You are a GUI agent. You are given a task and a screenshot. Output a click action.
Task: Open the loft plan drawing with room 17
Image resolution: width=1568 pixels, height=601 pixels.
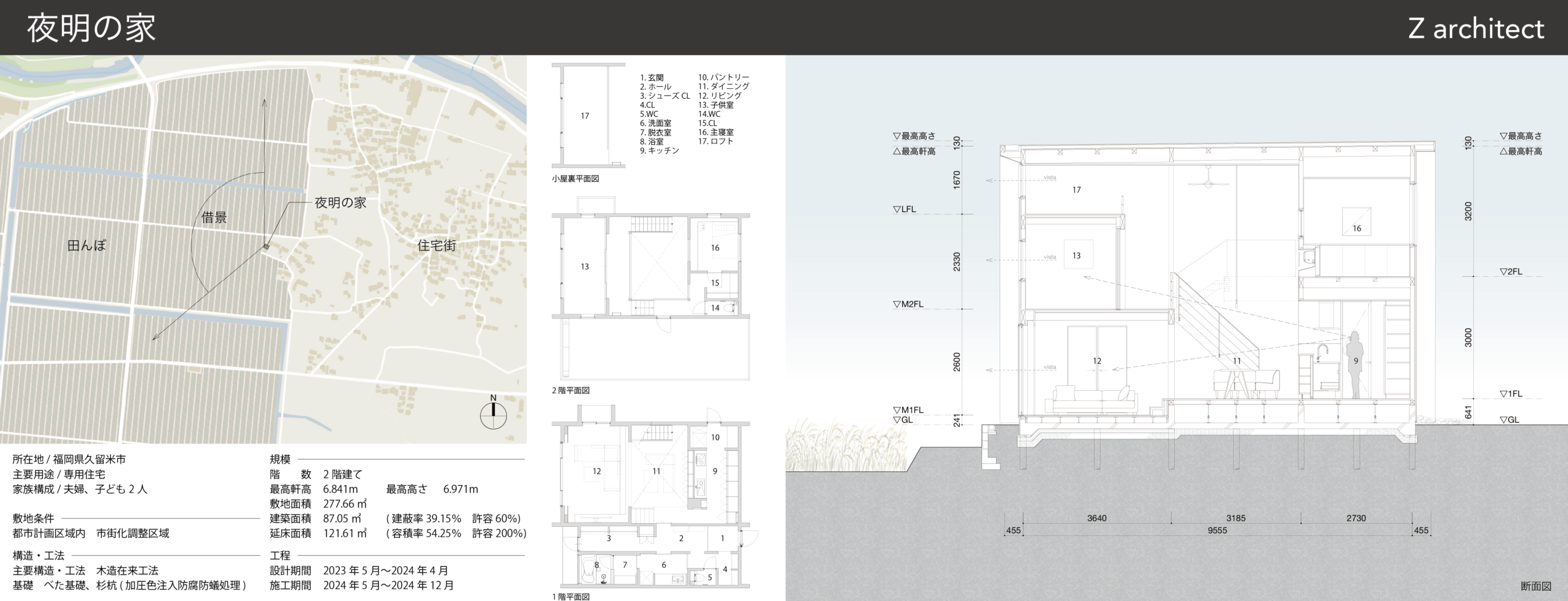586,115
